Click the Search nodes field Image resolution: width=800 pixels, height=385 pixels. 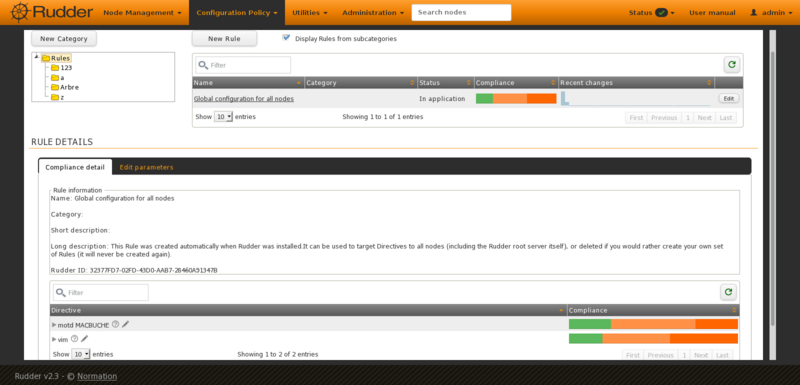(x=461, y=13)
